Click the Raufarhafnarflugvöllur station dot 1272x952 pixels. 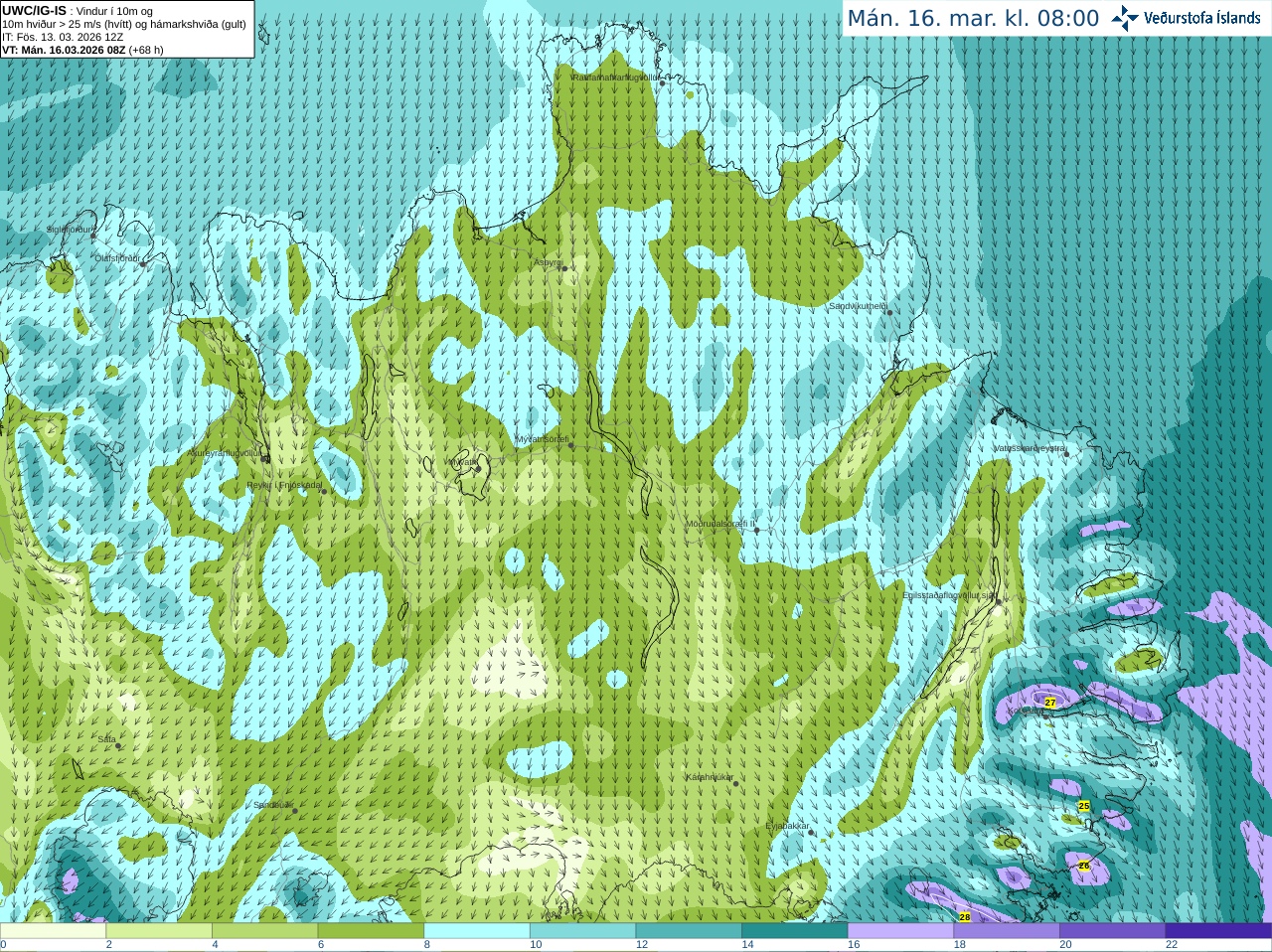point(662,83)
